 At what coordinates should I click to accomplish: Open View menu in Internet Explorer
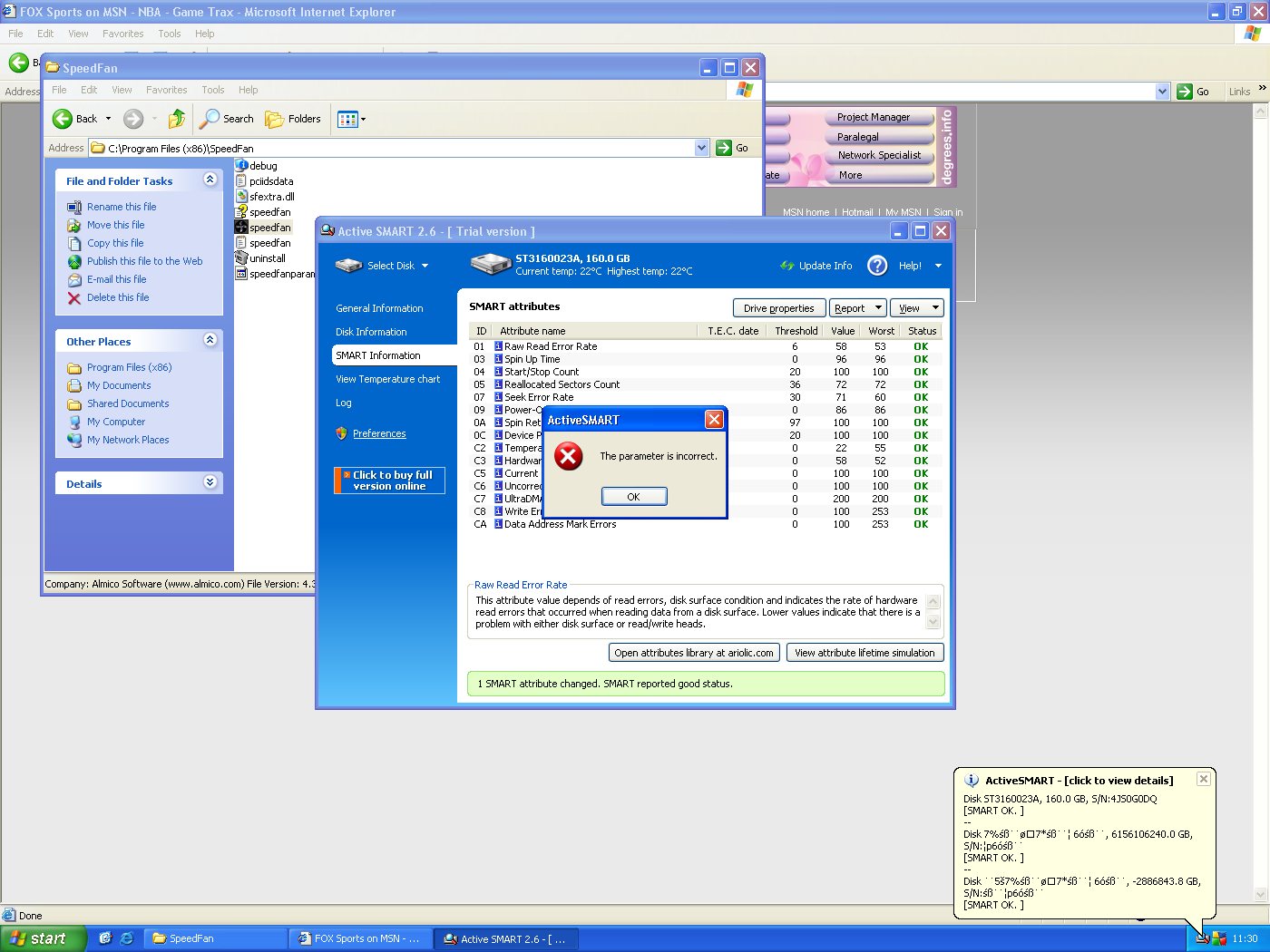coord(79,34)
